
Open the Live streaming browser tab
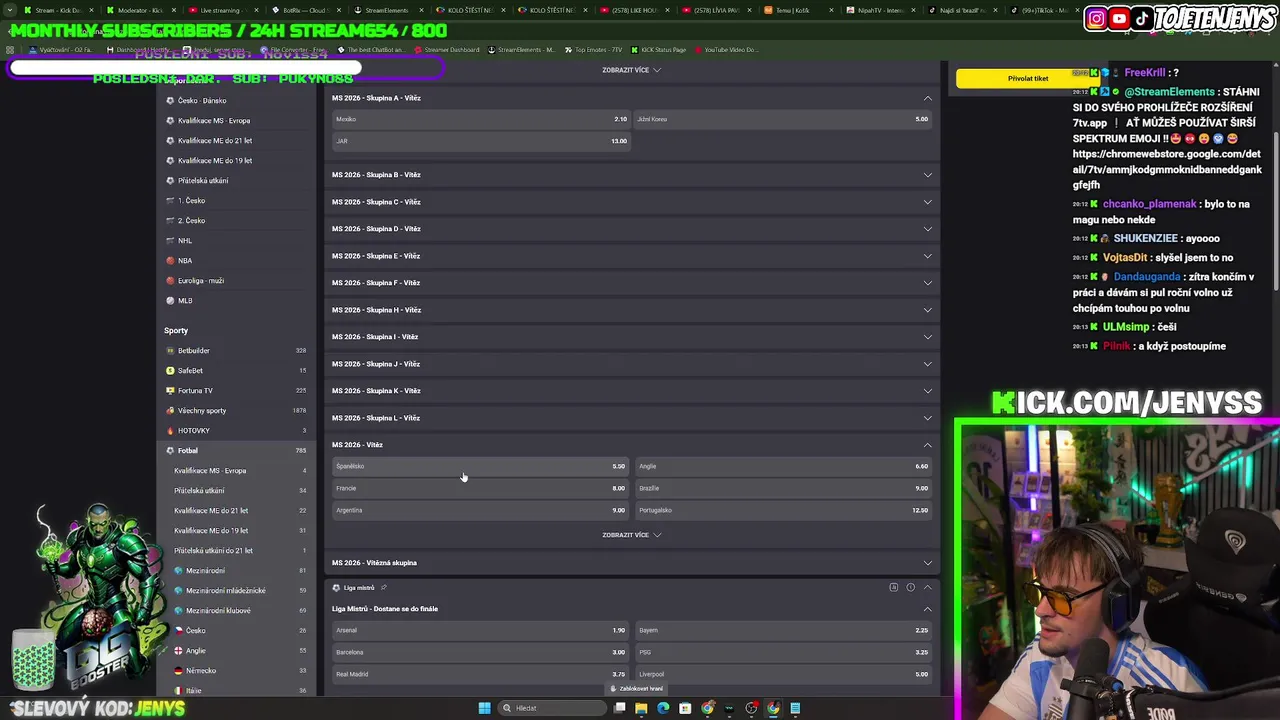coord(222,10)
